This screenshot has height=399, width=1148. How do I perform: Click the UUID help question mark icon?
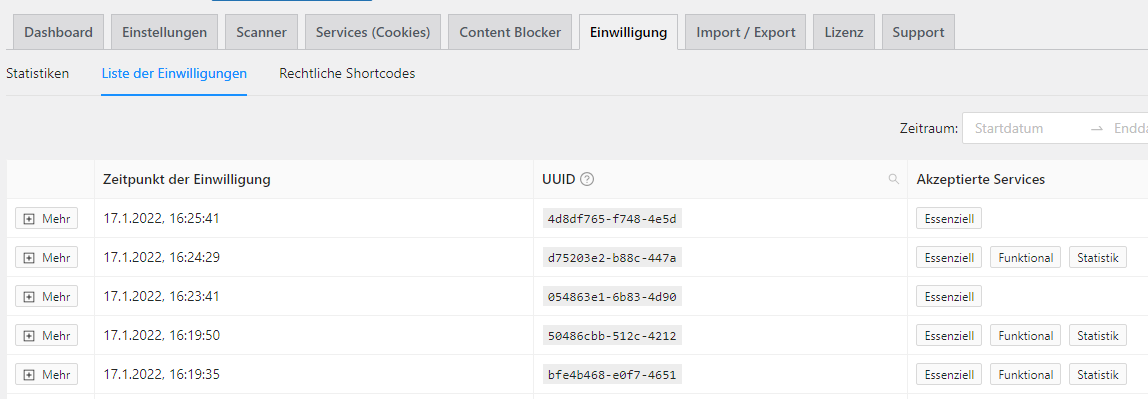tap(586, 179)
